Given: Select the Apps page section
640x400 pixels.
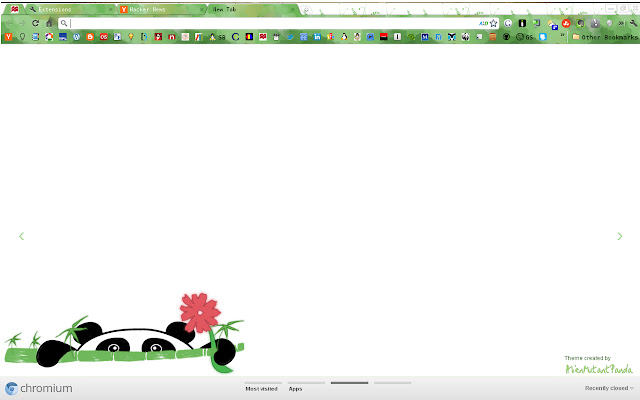Looking at the screenshot, I should [296, 388].
